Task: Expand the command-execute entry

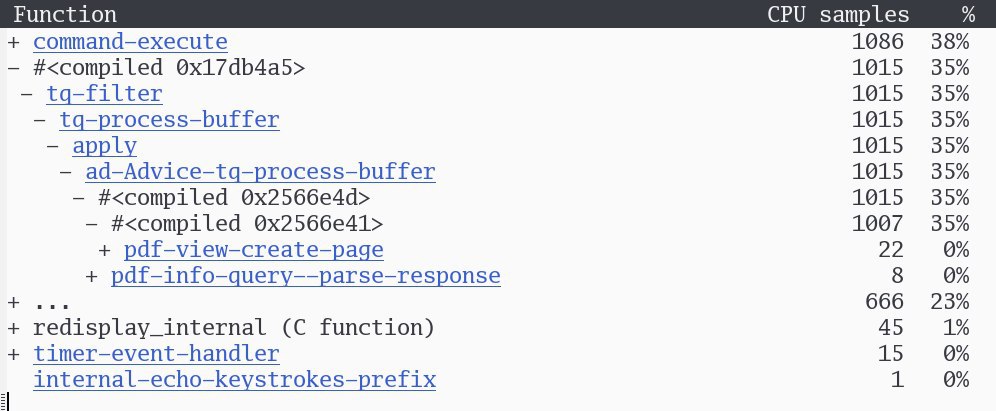Action: pyautogui.click(x=14, y=42)
